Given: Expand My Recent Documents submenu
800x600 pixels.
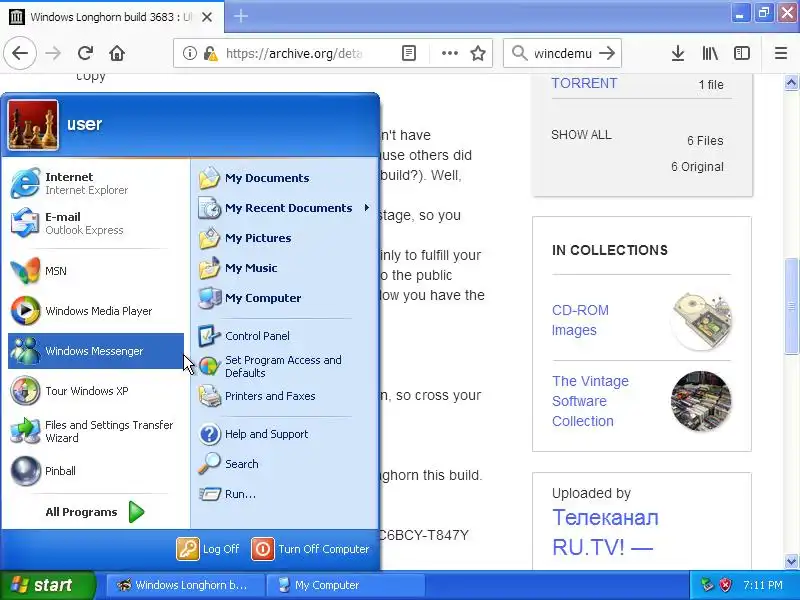Looking at the screenshot, I should pos(284,208).
